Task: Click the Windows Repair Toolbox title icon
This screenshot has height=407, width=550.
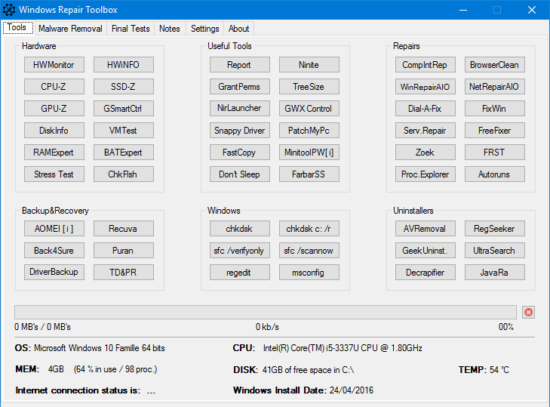Action: coord(9,9)
